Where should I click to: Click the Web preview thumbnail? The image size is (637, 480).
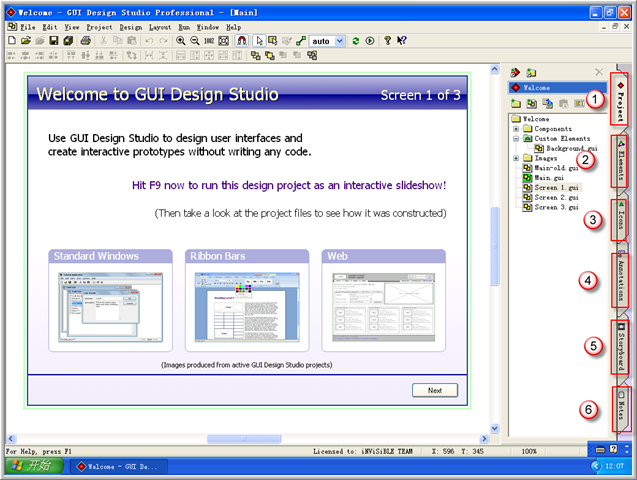tap(384, 307)
